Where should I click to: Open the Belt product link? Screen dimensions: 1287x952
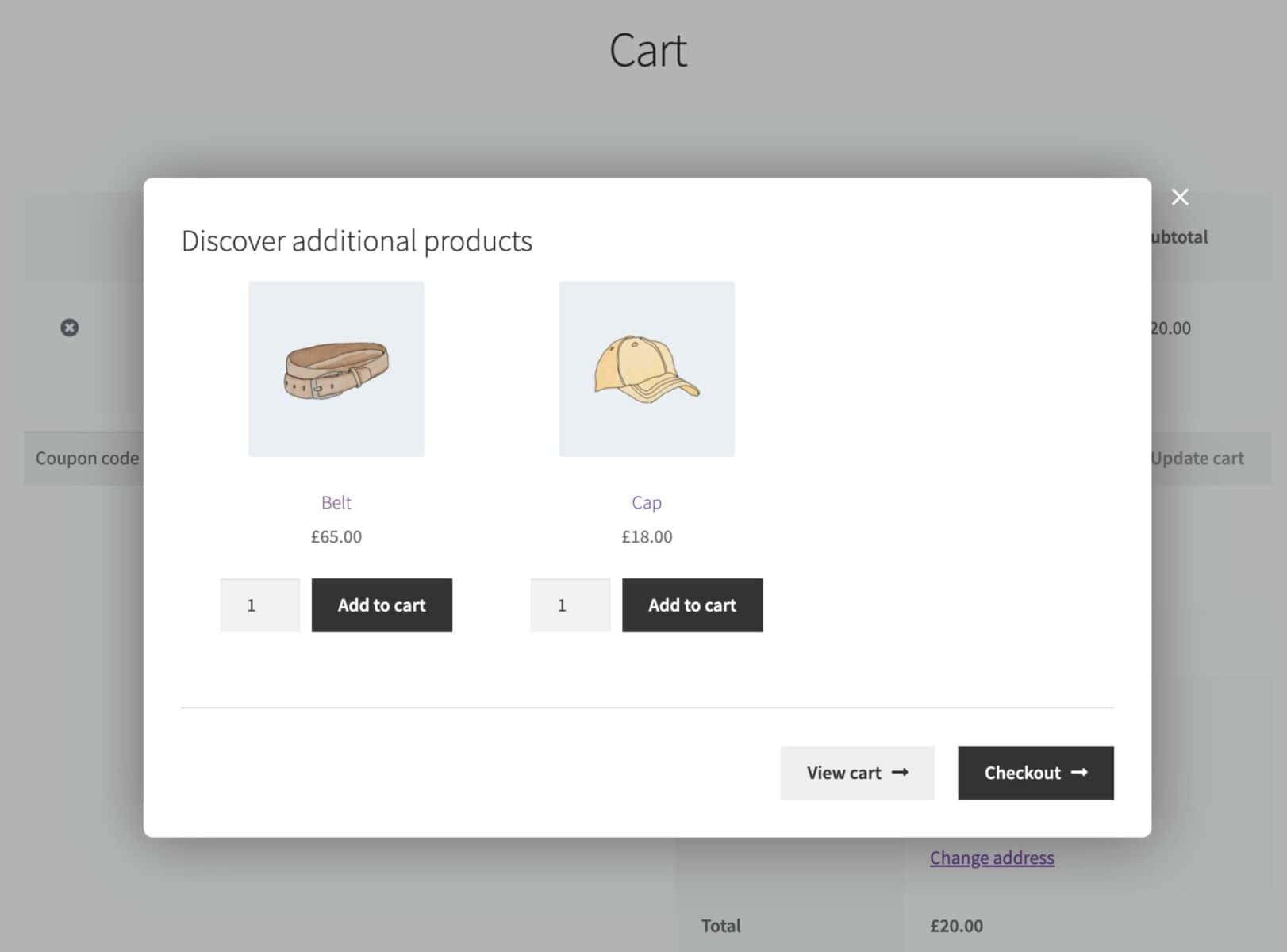(336, 502)
